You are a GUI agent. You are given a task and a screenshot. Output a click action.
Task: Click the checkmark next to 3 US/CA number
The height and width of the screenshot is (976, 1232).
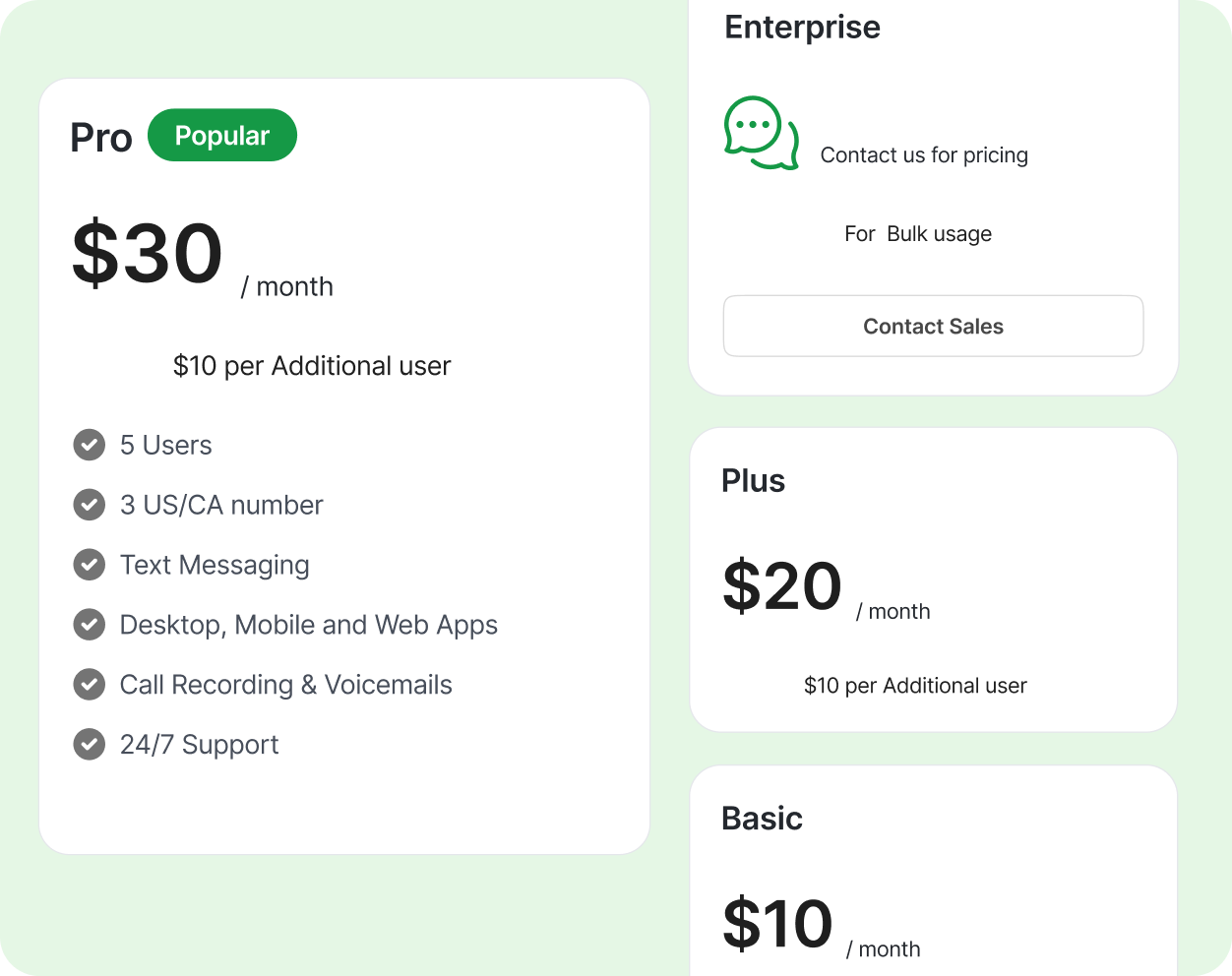point(90,505)
